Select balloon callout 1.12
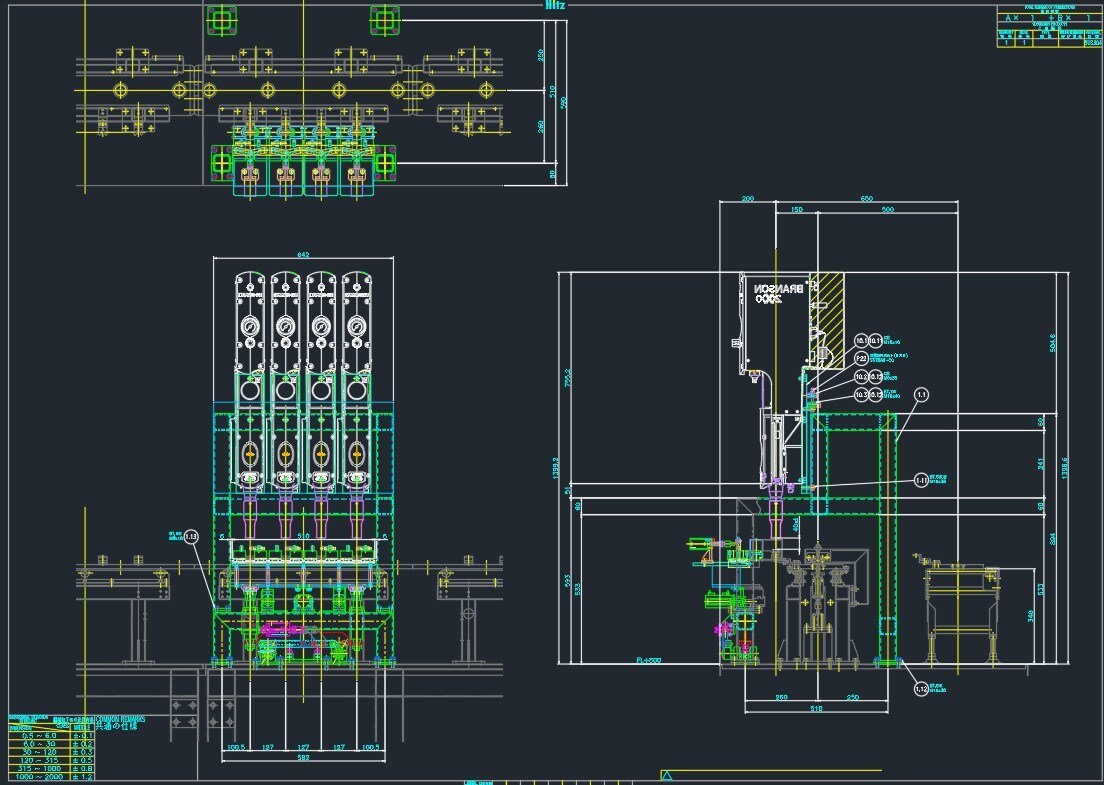 click(921, 689)
